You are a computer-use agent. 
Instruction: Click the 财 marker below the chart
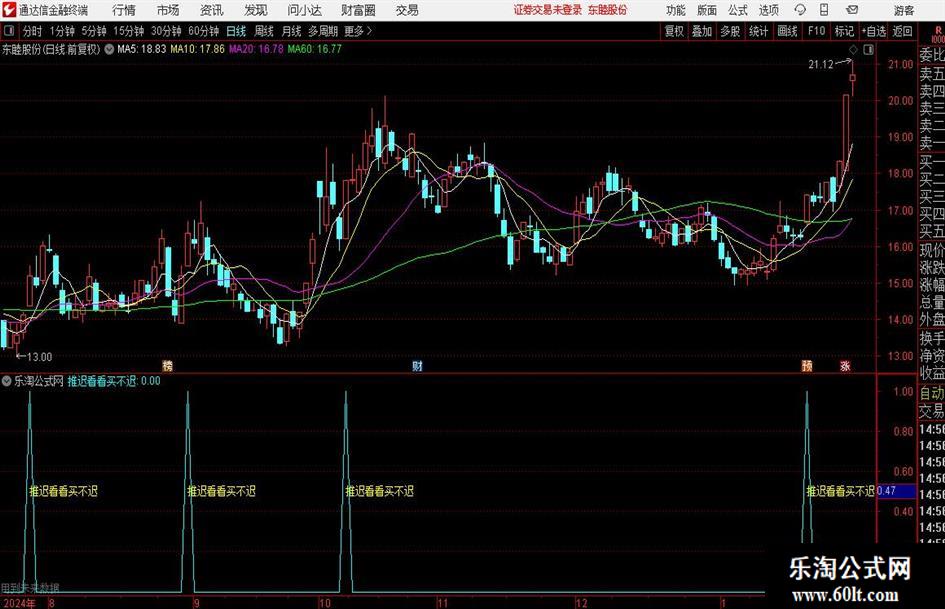click(x=417, y=366)
